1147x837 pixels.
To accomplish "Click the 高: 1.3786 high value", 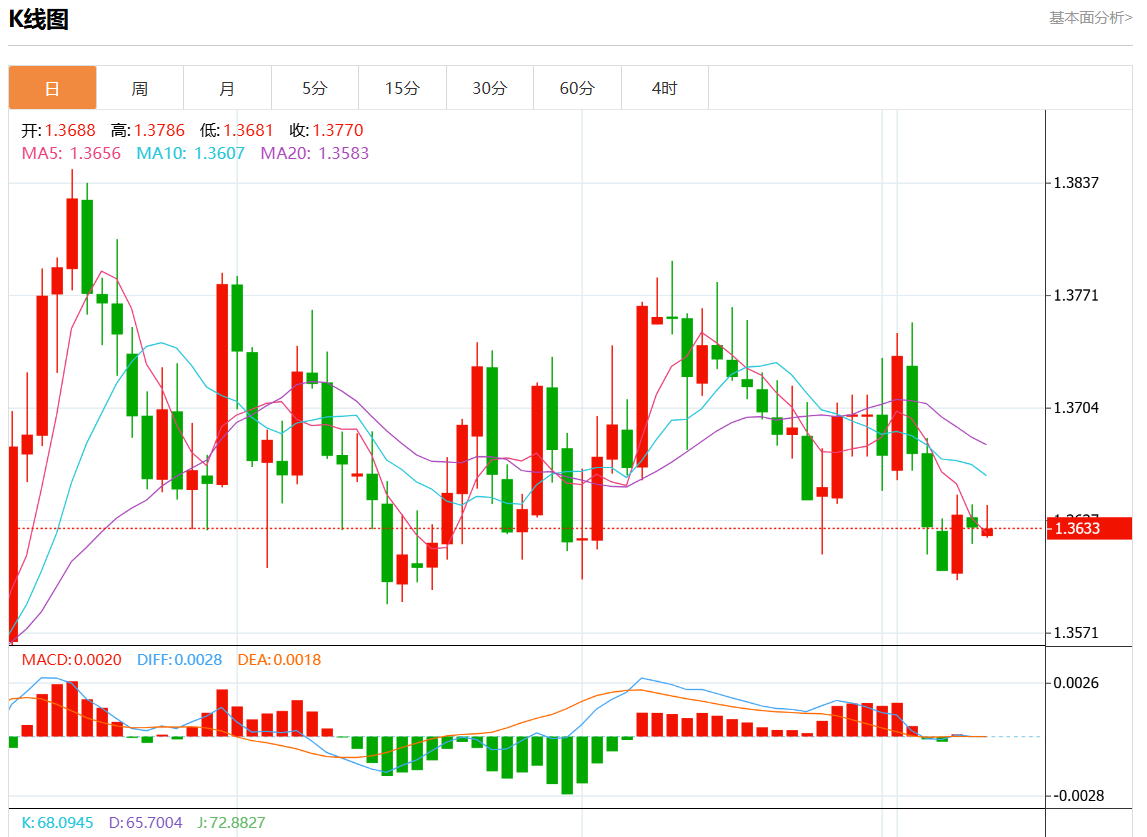I will click(x=148, y=130).
